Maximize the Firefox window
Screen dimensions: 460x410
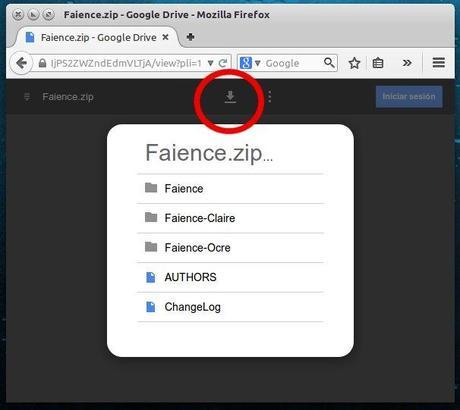point(49,14)
